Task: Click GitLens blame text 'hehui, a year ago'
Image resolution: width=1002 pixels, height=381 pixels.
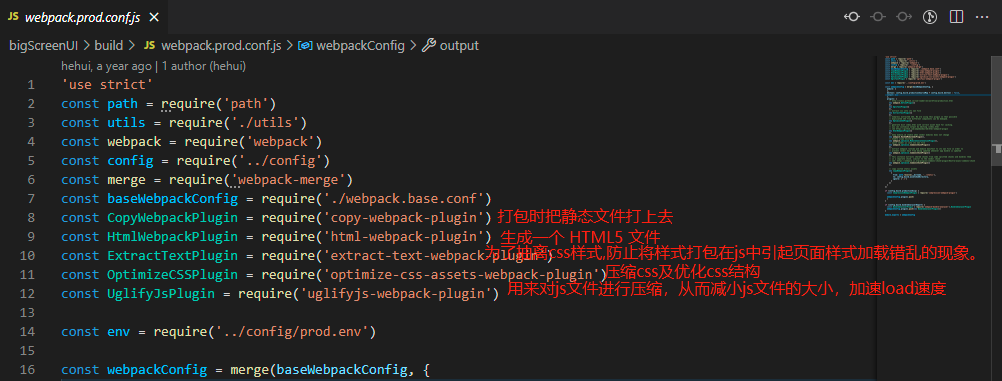Action: [x=106, y=66]
